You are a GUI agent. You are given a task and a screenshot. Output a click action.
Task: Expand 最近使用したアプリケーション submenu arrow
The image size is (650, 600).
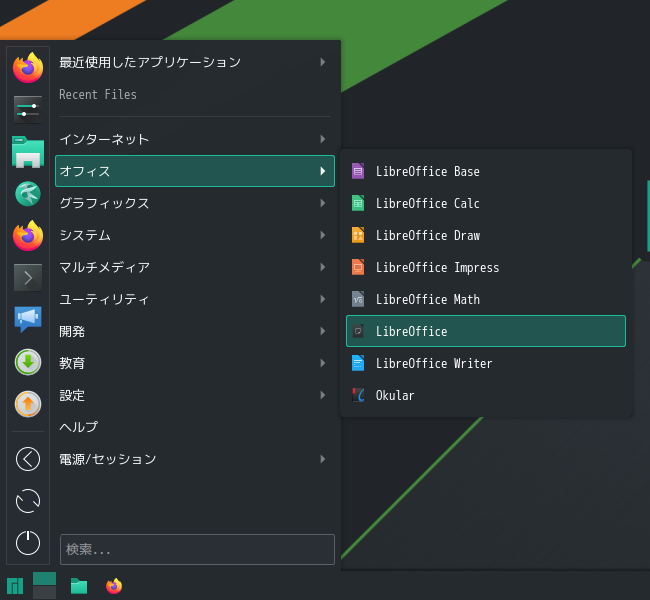pyautogui.click(x=323, y=62)
